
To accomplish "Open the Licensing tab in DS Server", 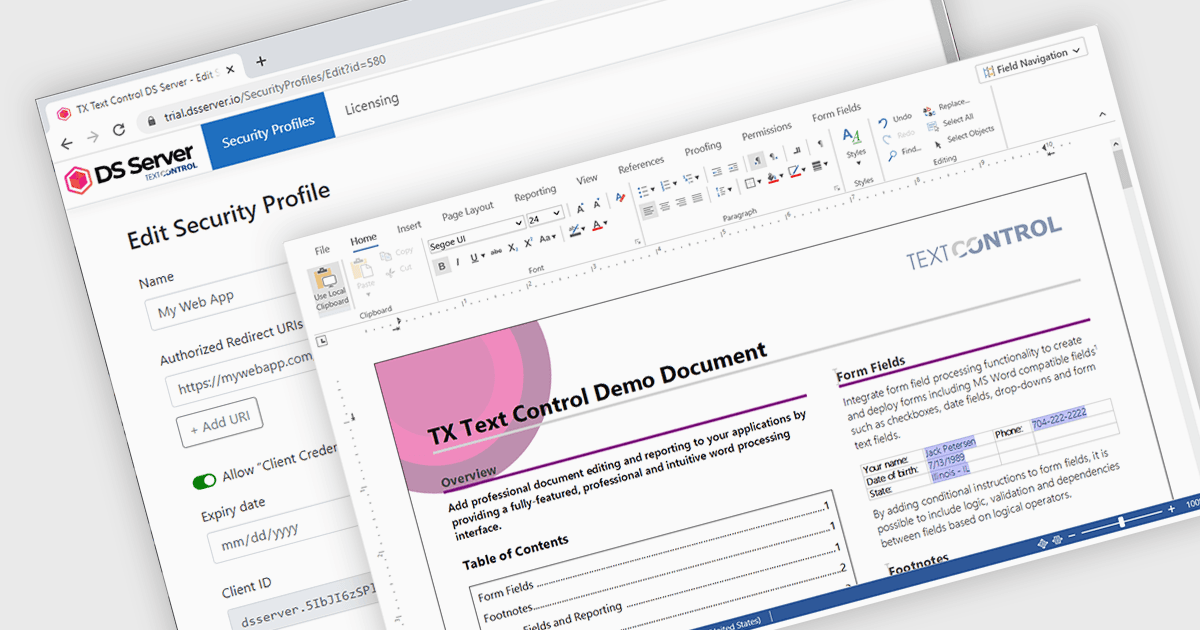I will coord(371,104).
